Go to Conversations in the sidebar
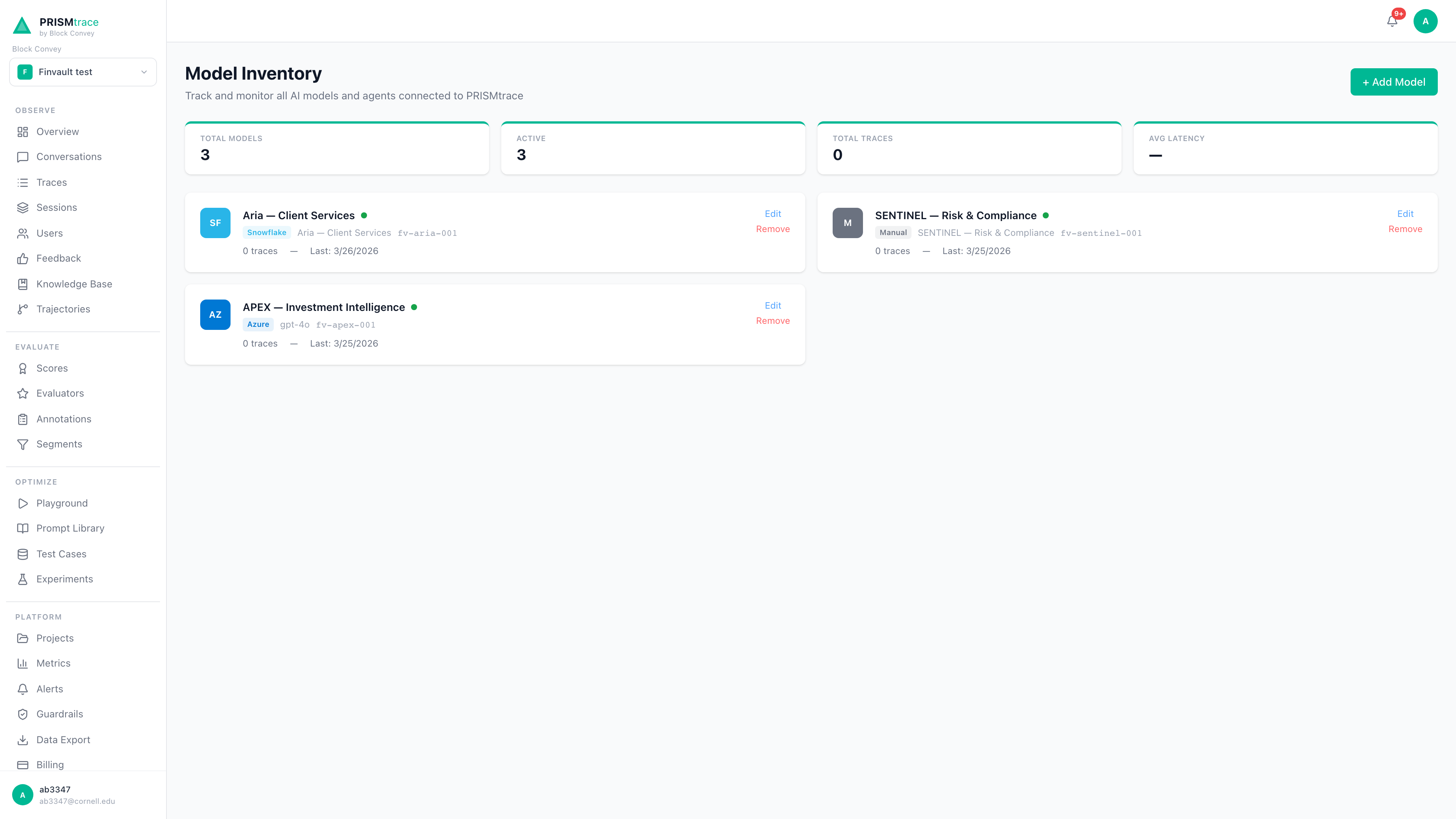This screenshot has height=819, width=1456. [83, 157]
